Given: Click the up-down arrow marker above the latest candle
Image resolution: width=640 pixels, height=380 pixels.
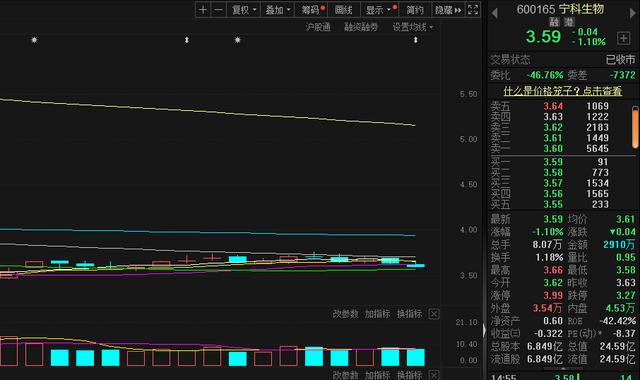Looking at the screenshot, I should (416, 40).
